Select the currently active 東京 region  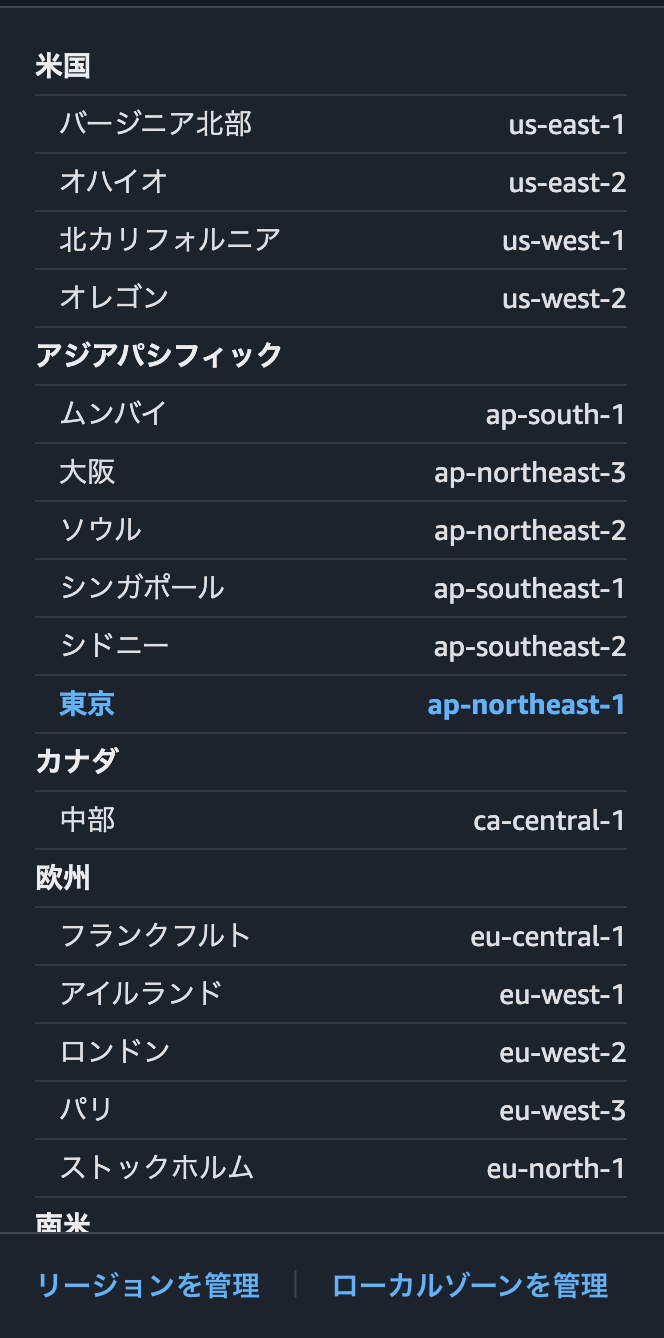tap(330, 704)
